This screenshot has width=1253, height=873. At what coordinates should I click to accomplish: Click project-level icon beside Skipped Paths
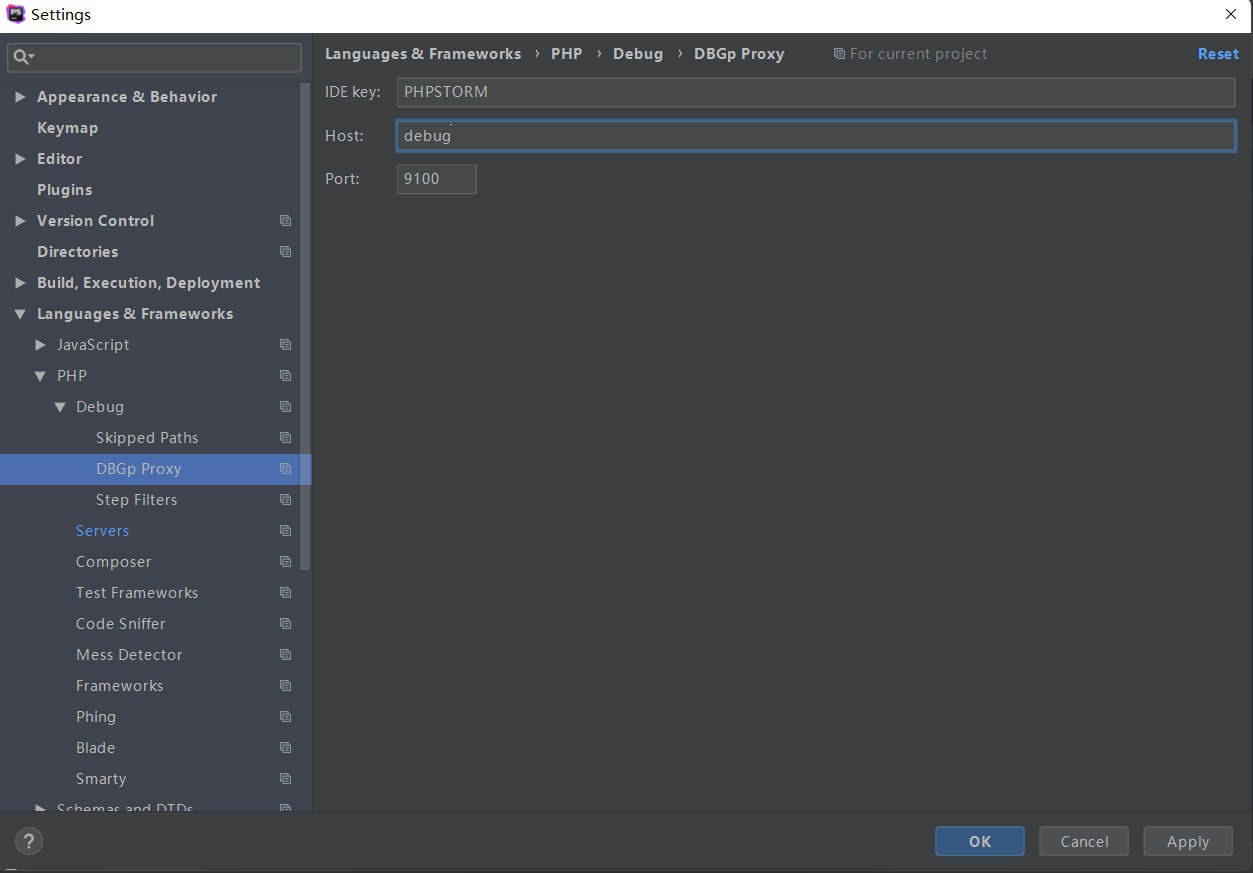point(286,438)
